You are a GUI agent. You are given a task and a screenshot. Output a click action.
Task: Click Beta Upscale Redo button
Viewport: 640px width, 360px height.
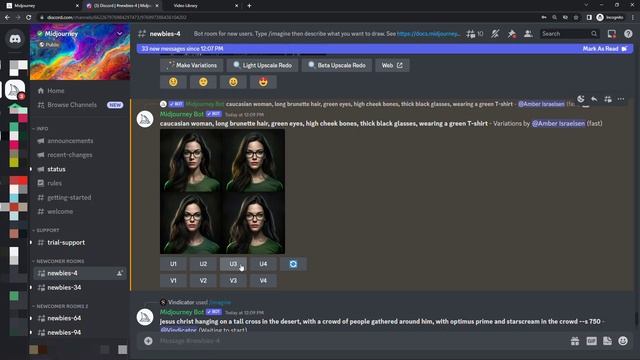point(337,65)
